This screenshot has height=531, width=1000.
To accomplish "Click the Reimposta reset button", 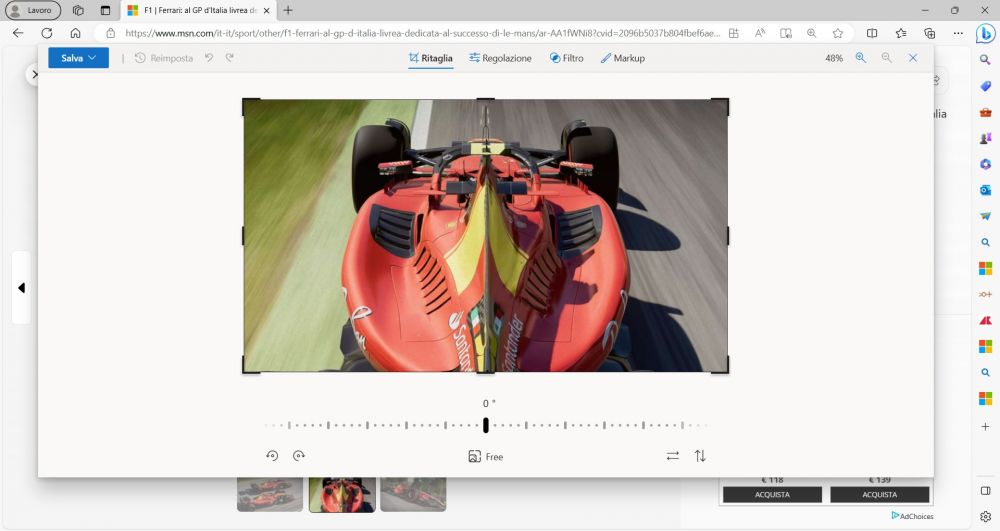I will (x=164, y=58).
